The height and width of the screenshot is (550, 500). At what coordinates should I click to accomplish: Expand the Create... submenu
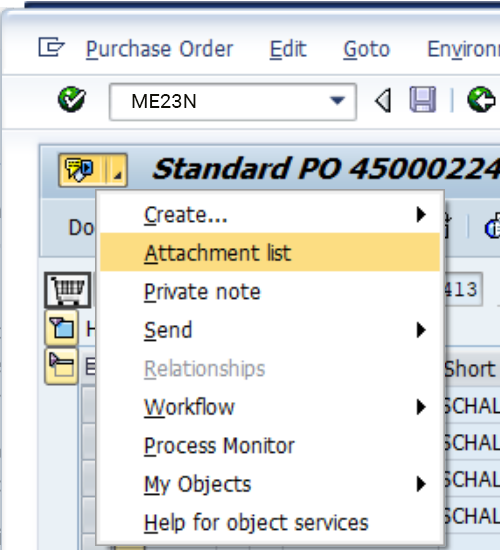pos(270,214)
